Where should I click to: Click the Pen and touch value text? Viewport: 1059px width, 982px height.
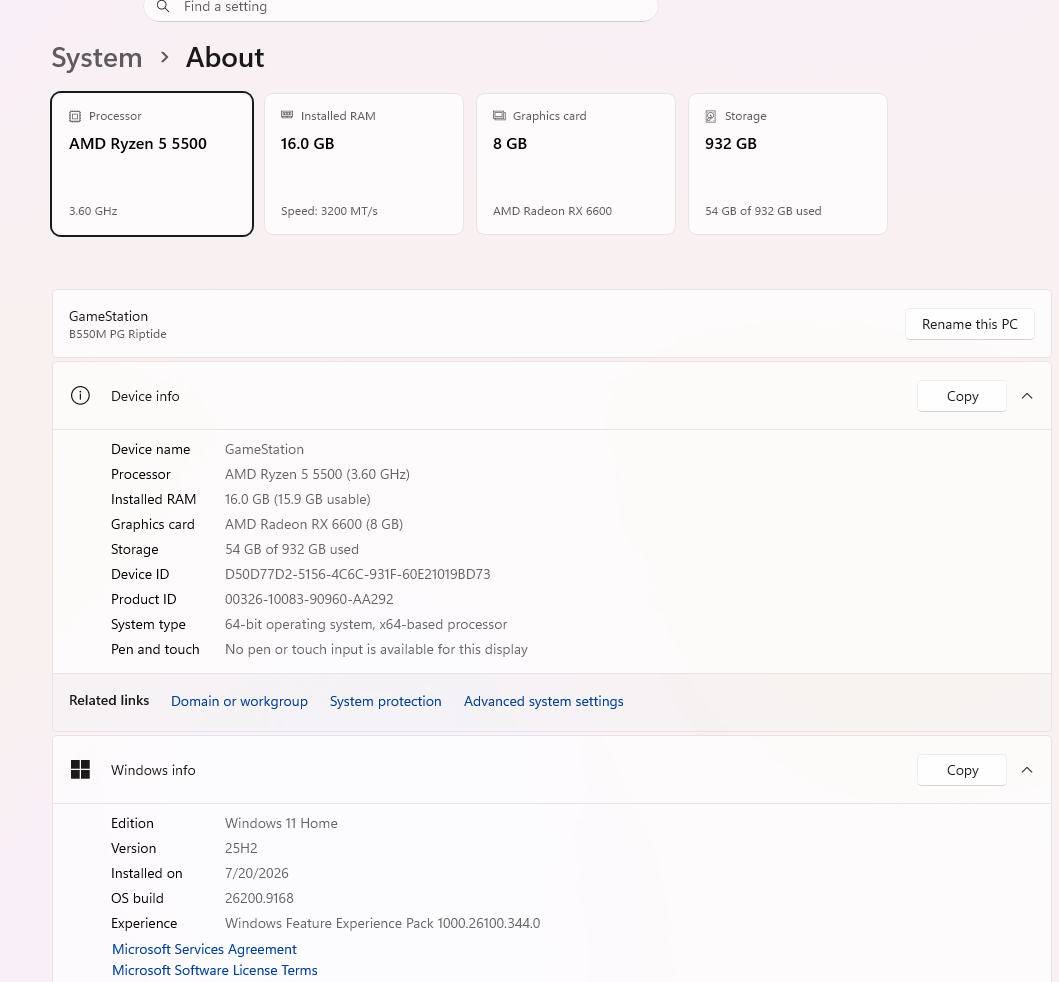376,649
